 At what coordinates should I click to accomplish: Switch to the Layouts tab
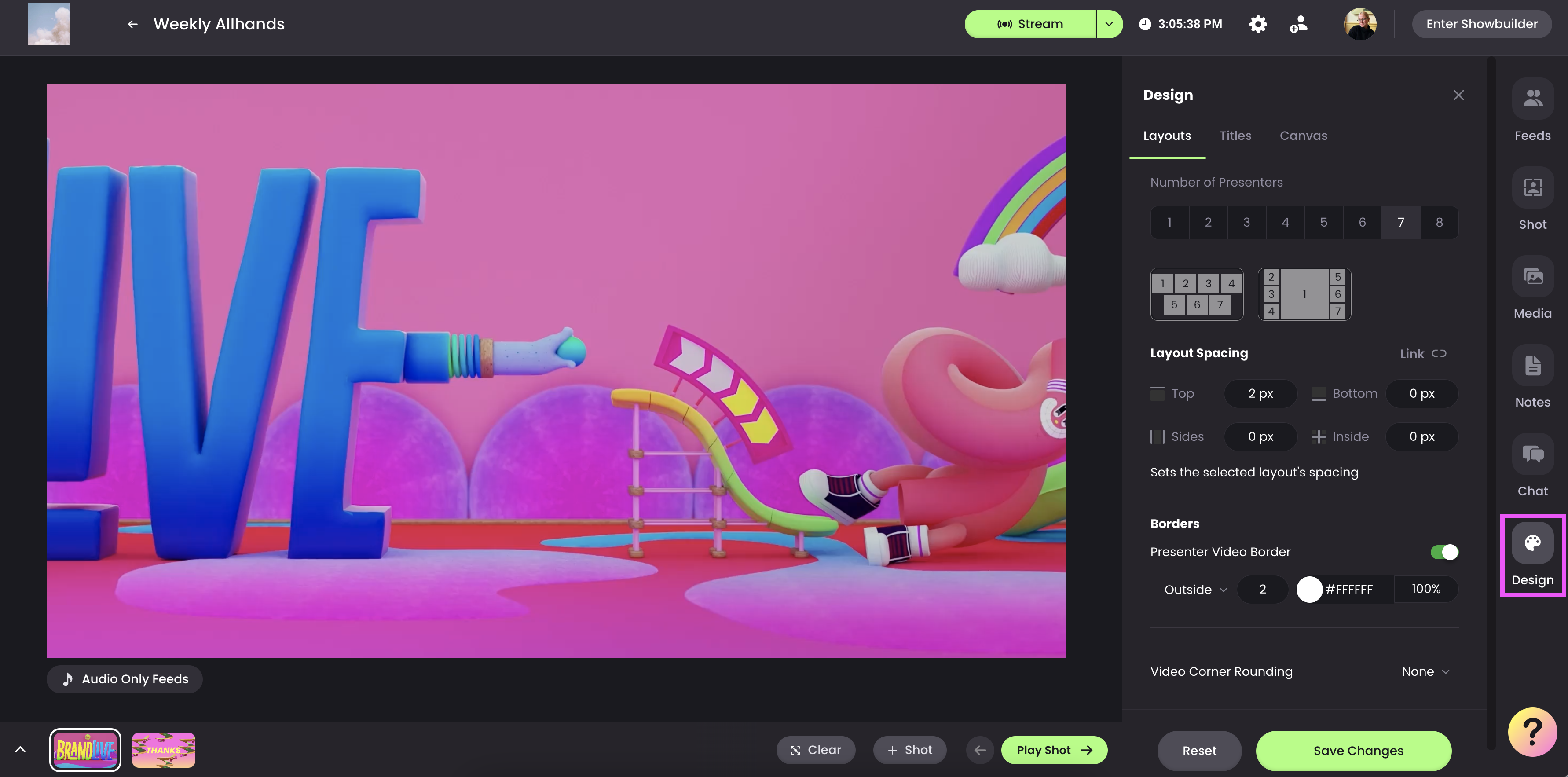pyautogui.click(x=1167, y=136)
